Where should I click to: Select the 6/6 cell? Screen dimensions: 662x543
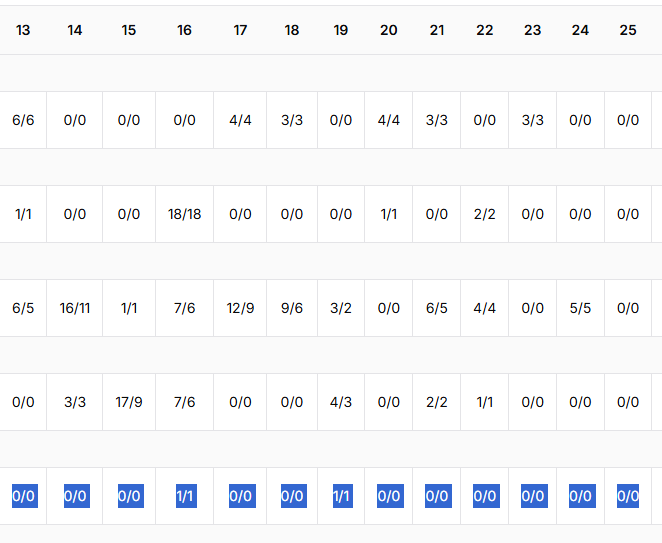pos(23,120)
